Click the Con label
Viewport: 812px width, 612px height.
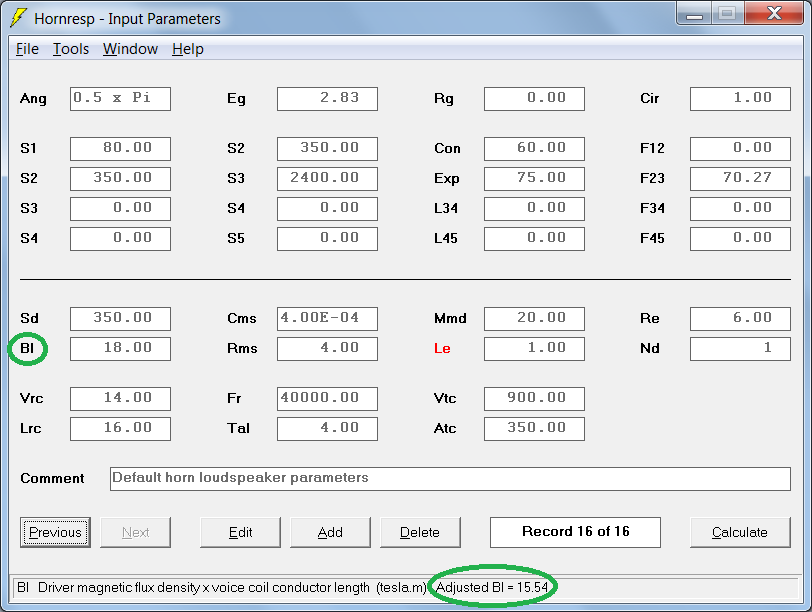pyautogui.click(x=447, y=149)
